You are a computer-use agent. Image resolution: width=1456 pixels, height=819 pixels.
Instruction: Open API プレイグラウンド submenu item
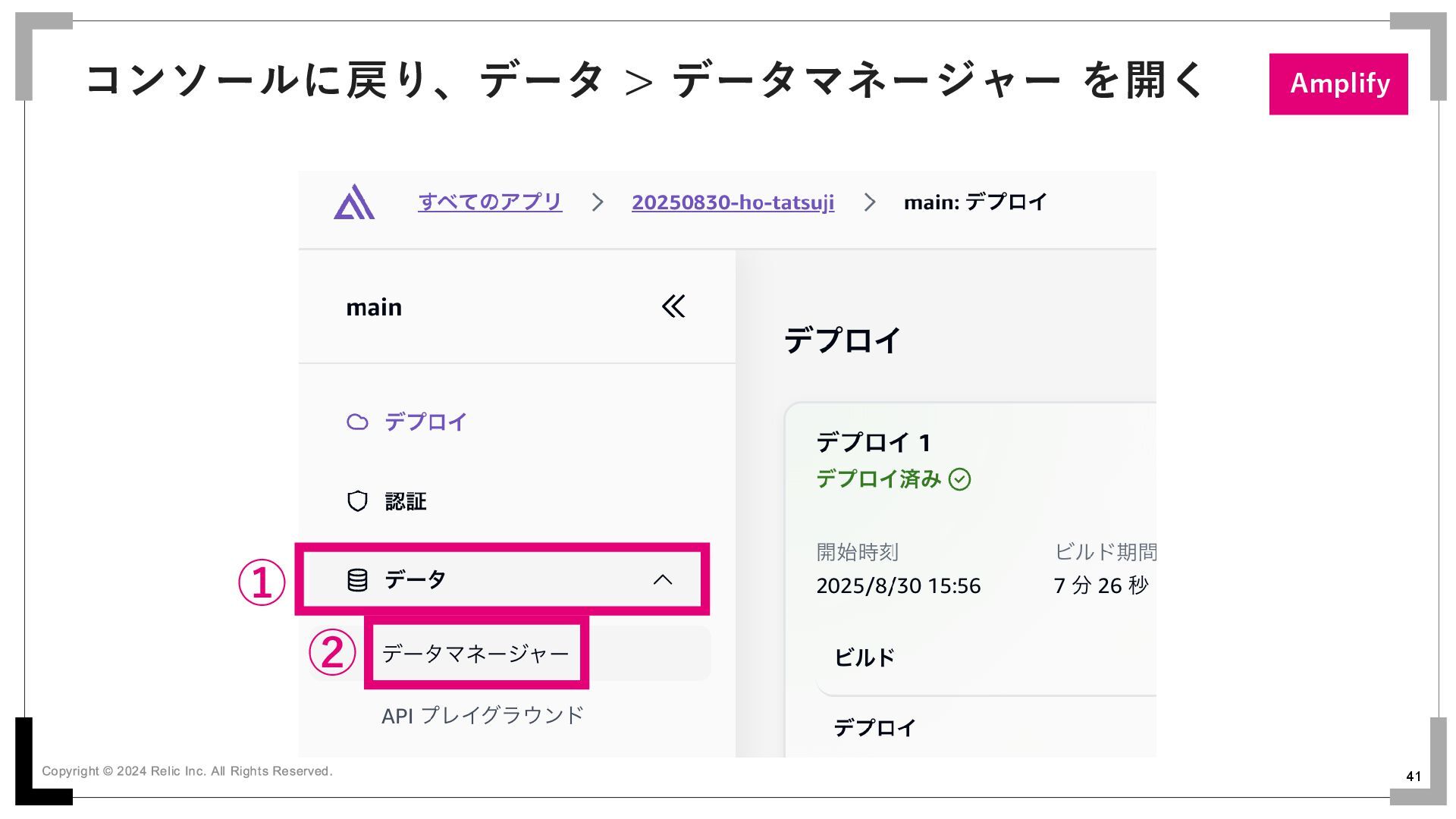[482, 715]
